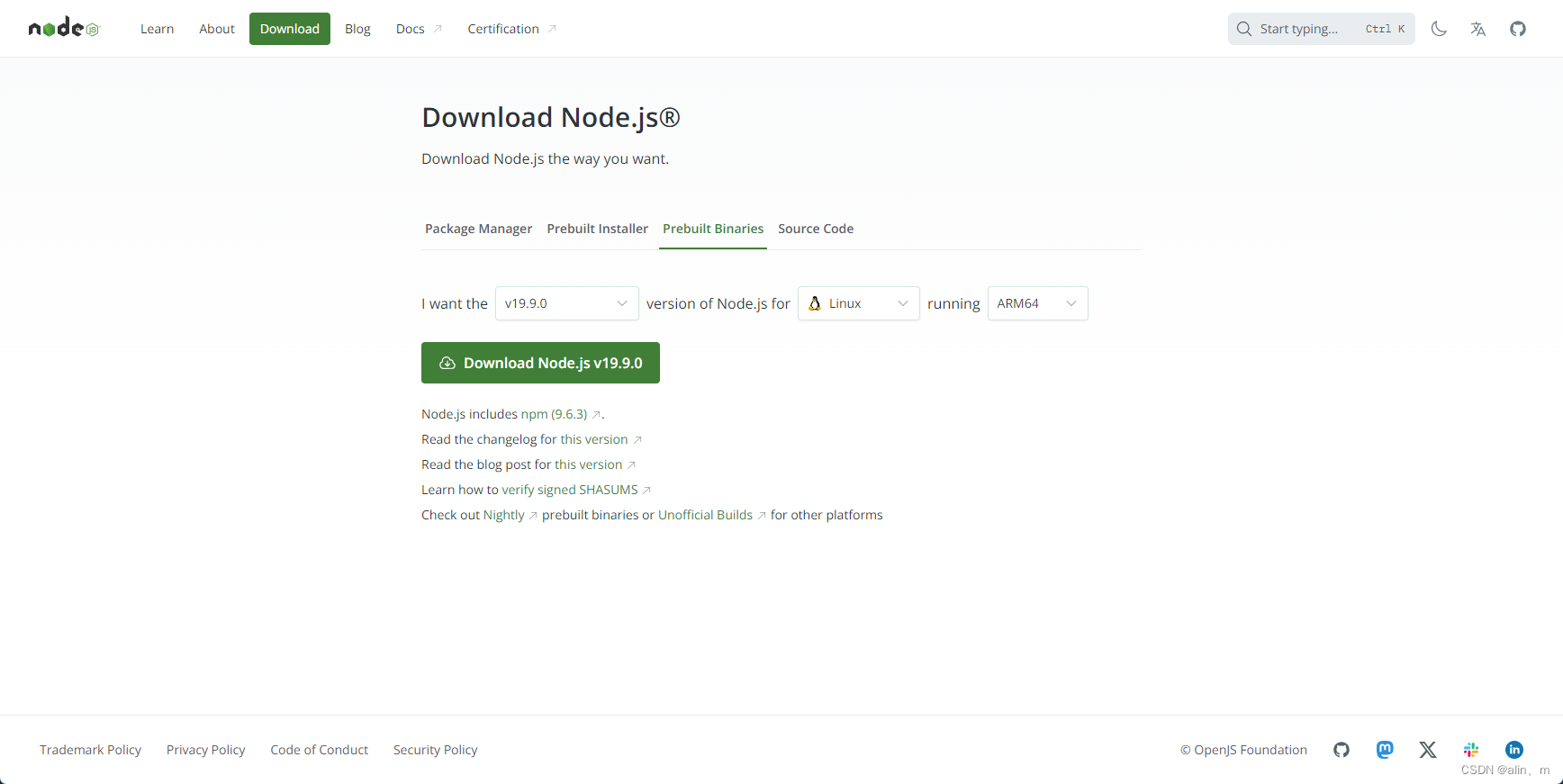Screen dimensions: 1563x784
Task: Open the npm (9.6.3) link
Action: (x=560, y=414)
